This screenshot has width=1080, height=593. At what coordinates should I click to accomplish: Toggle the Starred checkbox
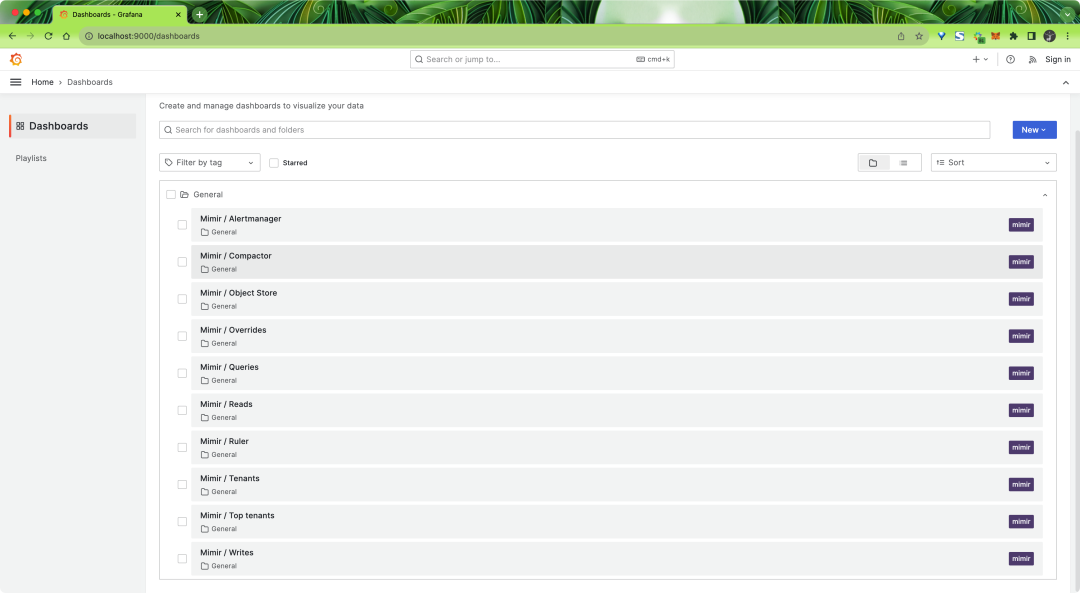274,163
